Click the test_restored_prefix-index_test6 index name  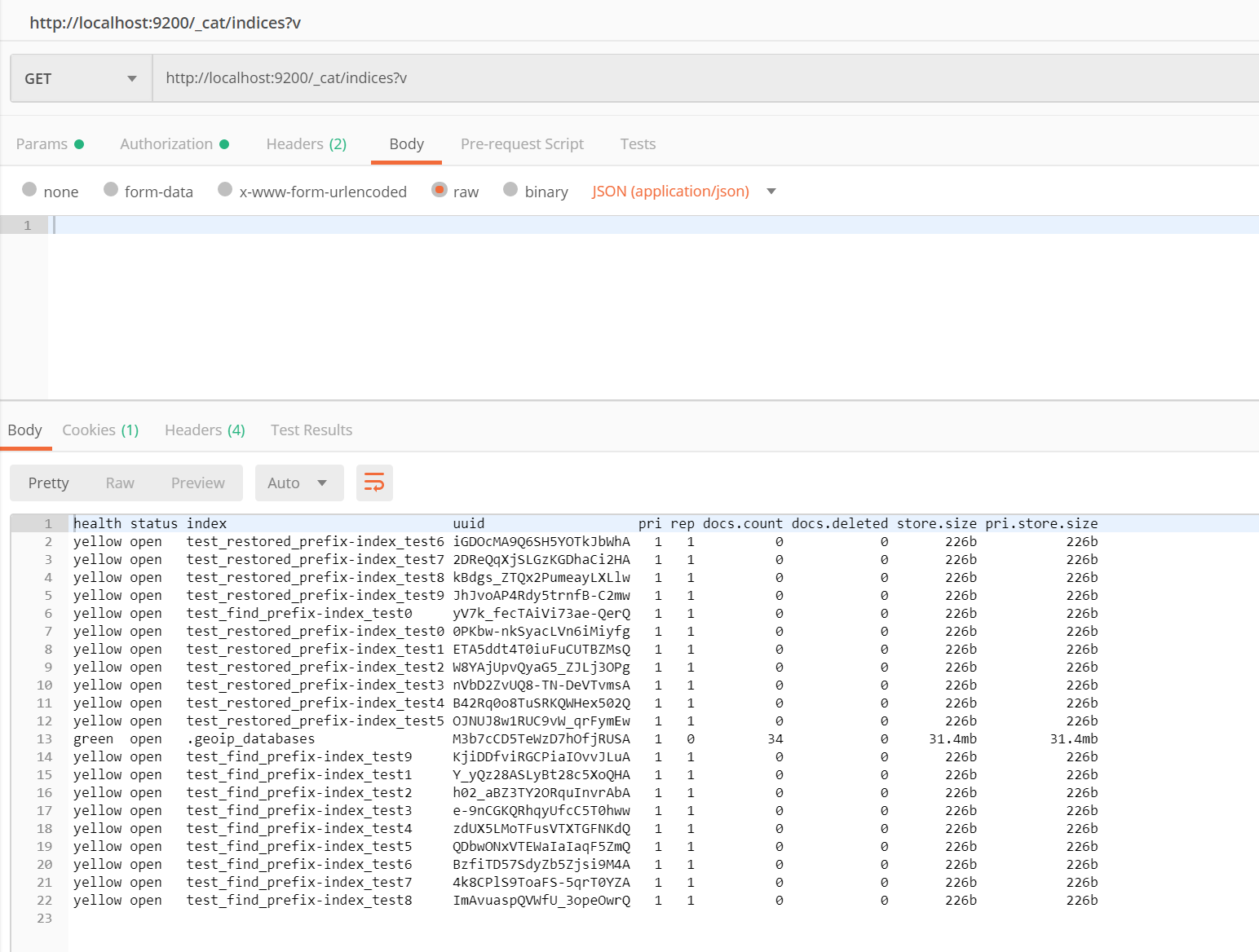(316, 541)
